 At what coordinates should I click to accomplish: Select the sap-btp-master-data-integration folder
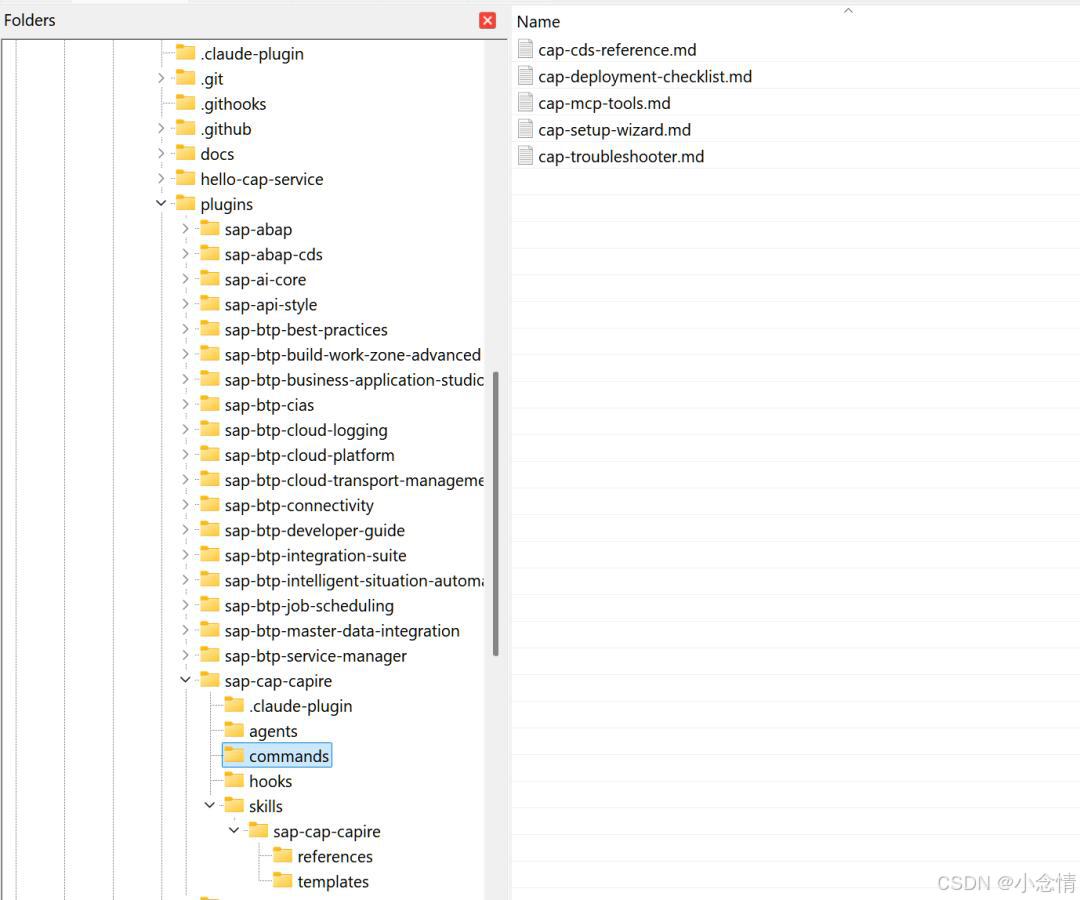point(342,631)
